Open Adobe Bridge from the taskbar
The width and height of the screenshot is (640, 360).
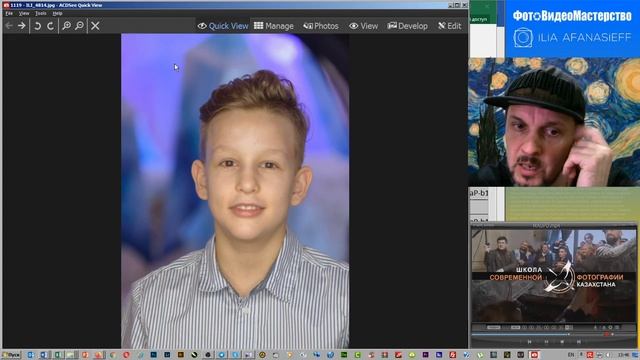[180, 355]
